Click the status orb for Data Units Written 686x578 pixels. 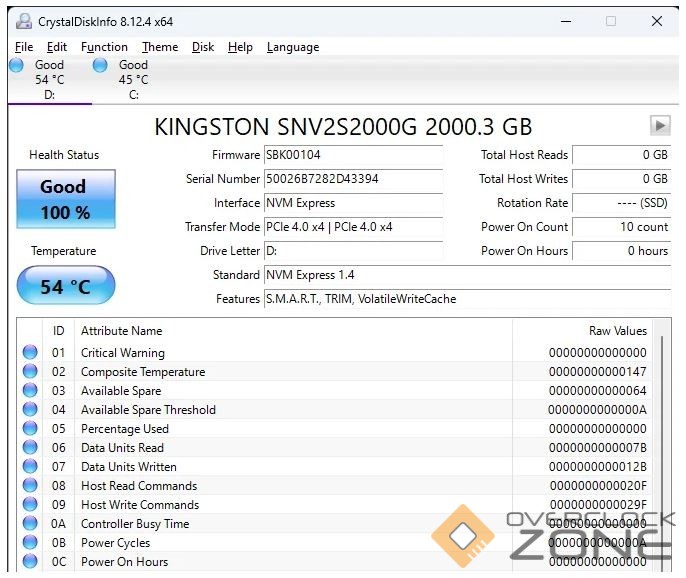[30, 466]
